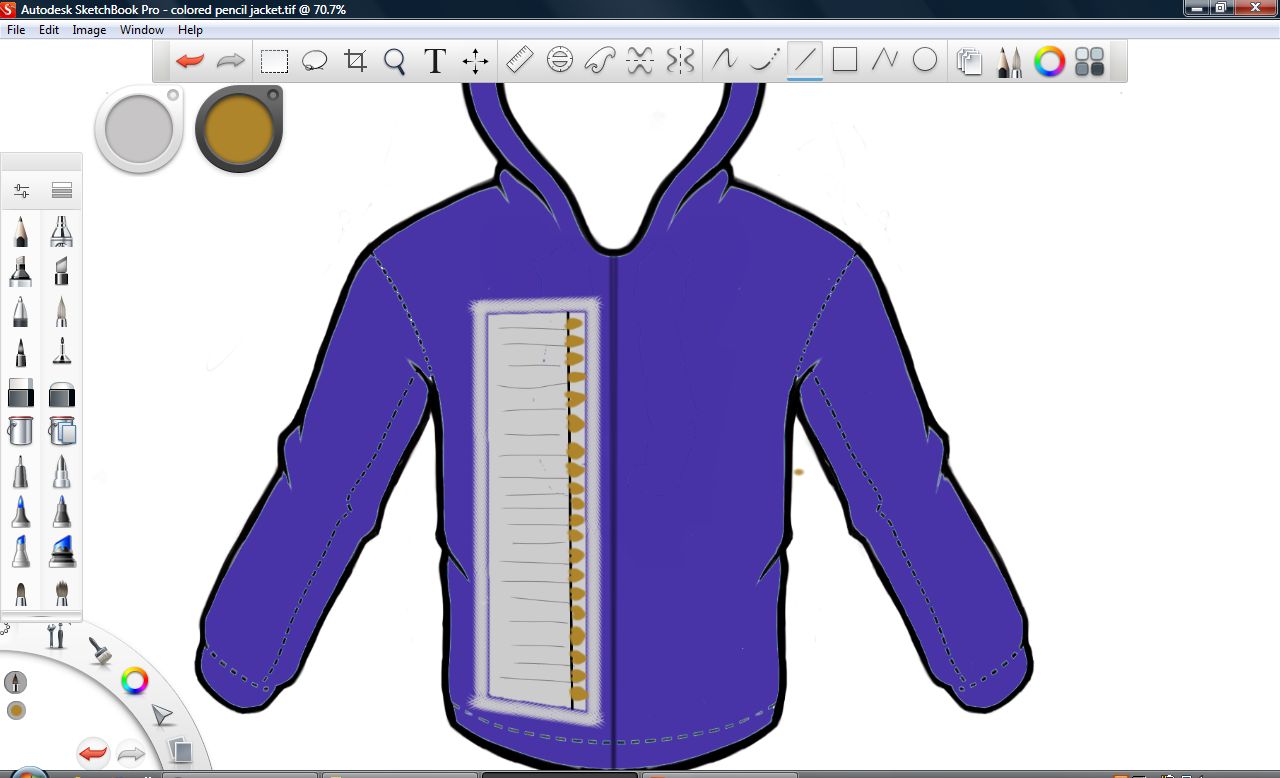Image resolution: width=1280 pixels, height=778 pixels.
Task: Click the Windows Start orb
Action: 28,773
